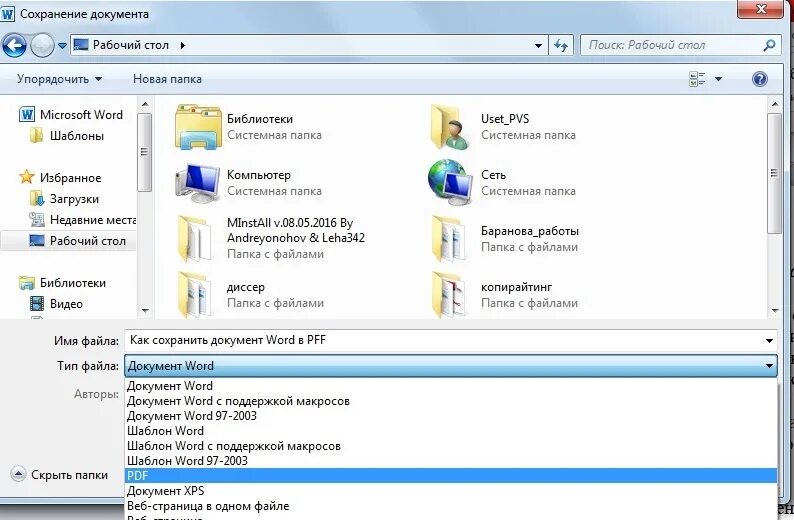Click file list scroll up arrow

point(775,104)
